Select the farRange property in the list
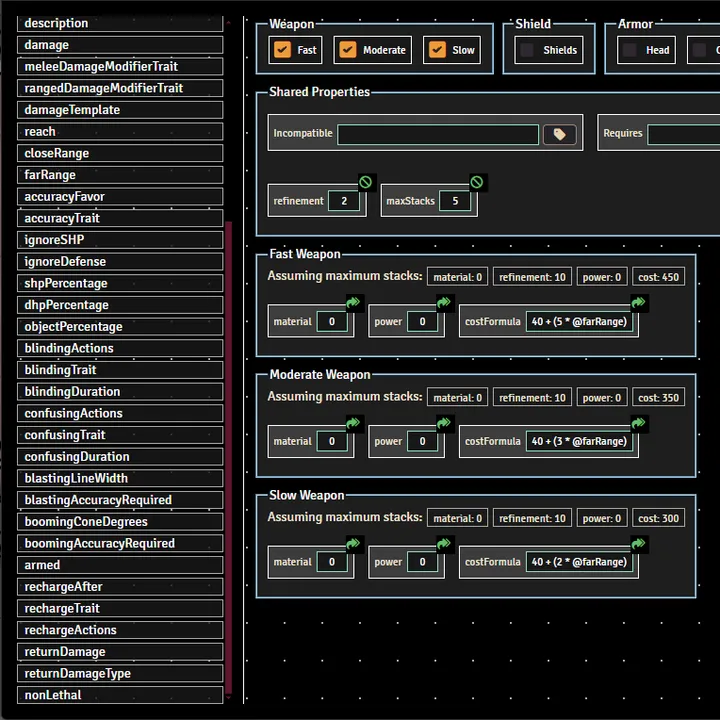Viewport: 720px width, 720px height. point(120,175)
